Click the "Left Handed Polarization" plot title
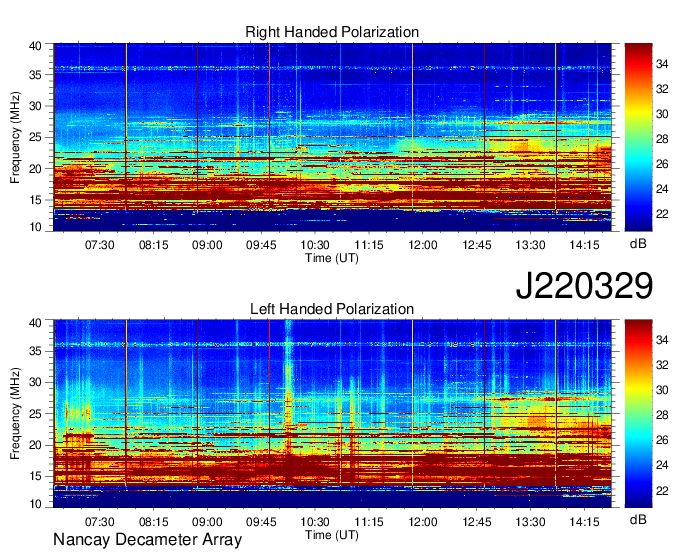Viewport: 680px width, 552px height. (x=332, y=309)
